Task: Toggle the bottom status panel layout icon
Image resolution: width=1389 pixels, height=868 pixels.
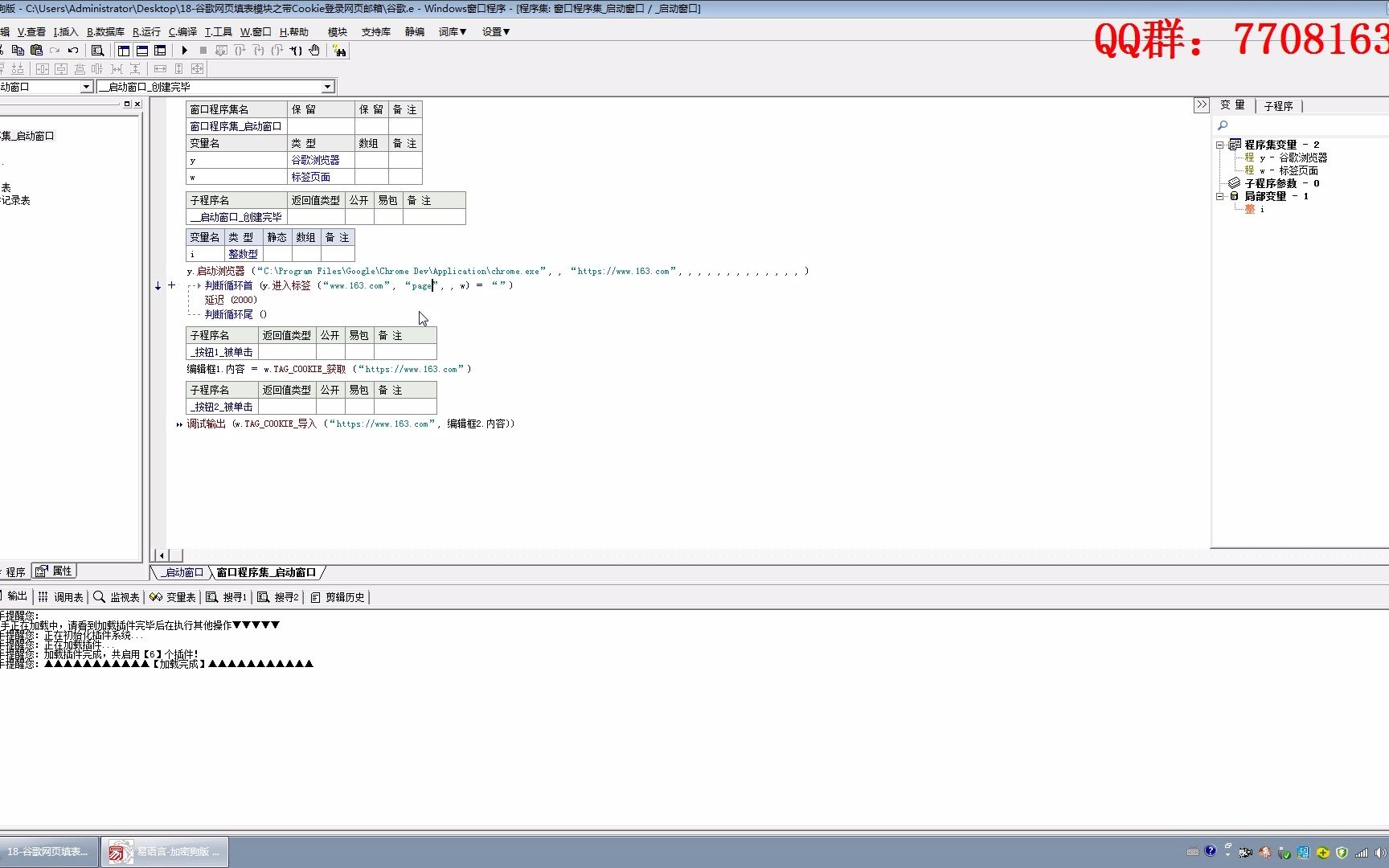Action: (x=141, y=50)
